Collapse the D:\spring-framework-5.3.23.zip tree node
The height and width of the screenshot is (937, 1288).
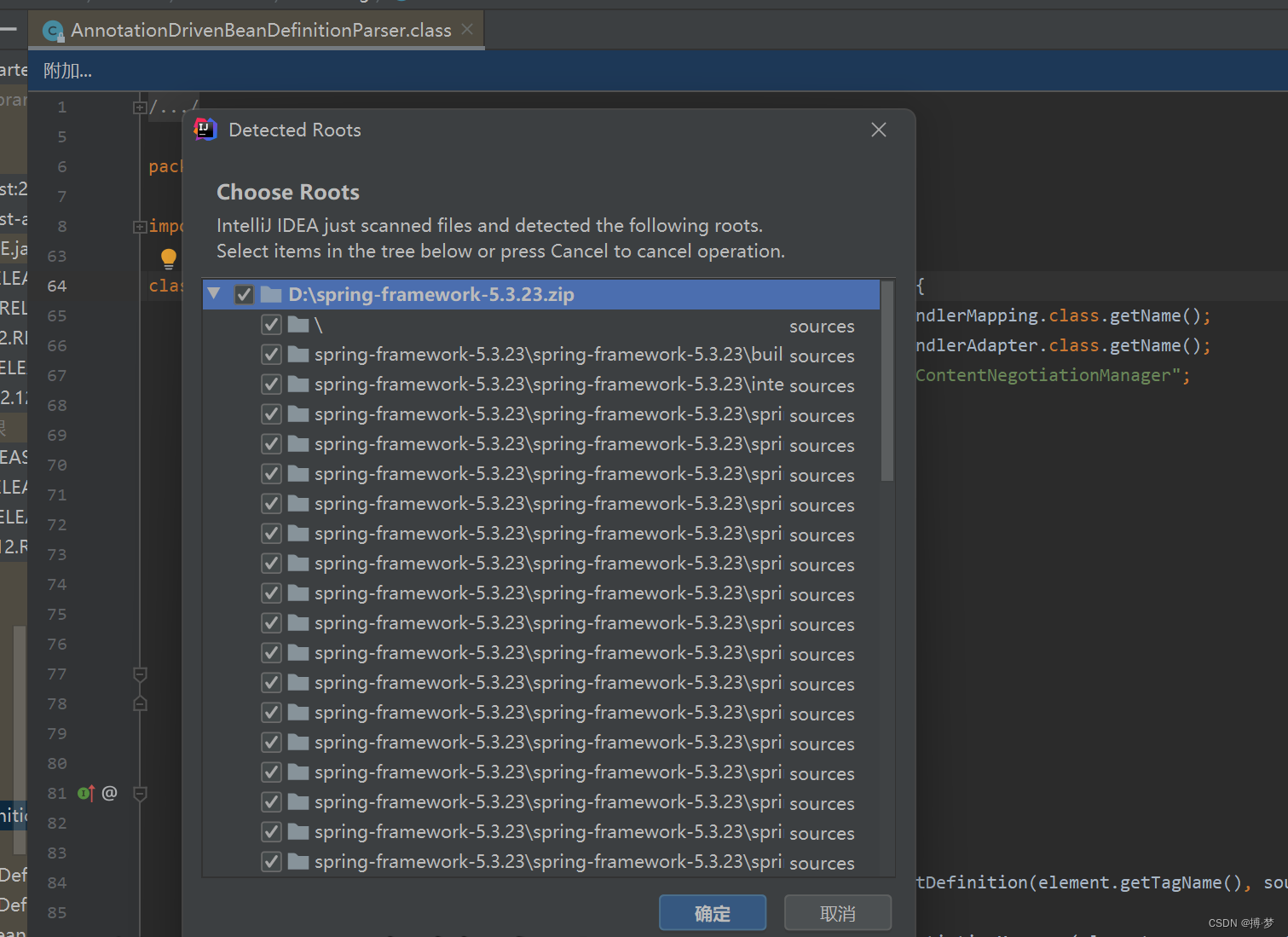[x=214, y=294]
